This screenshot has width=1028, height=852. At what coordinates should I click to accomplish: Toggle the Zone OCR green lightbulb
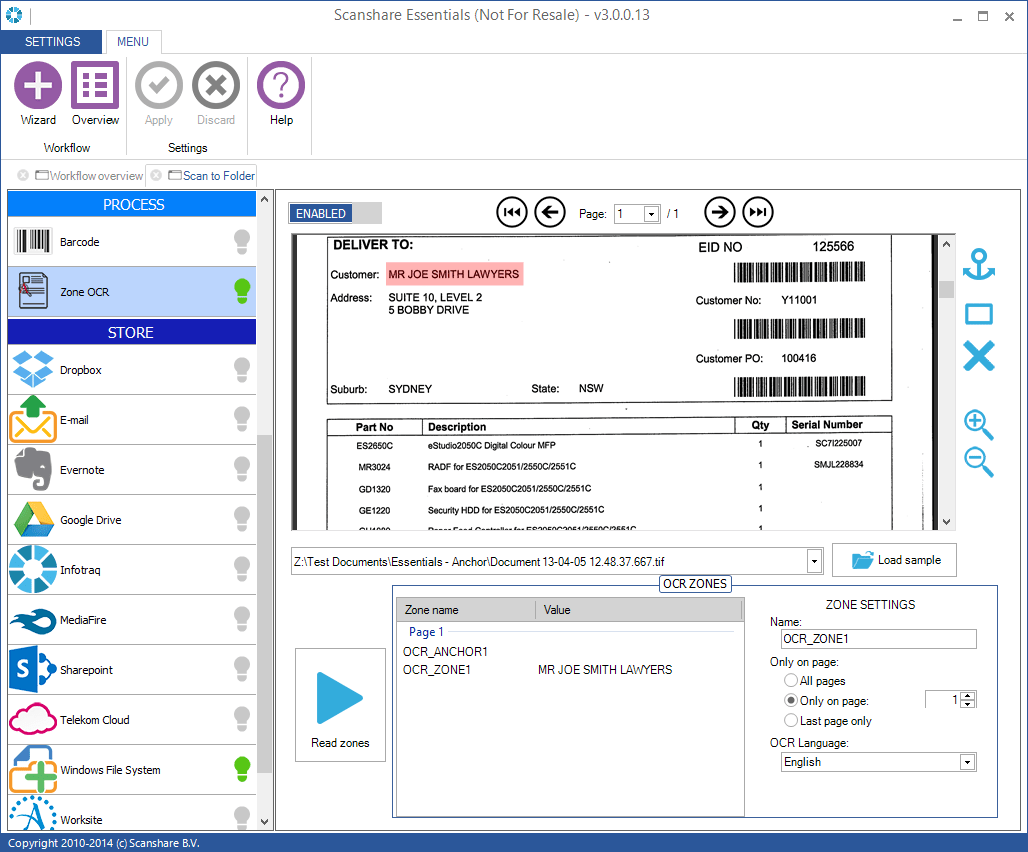(242, 291)
